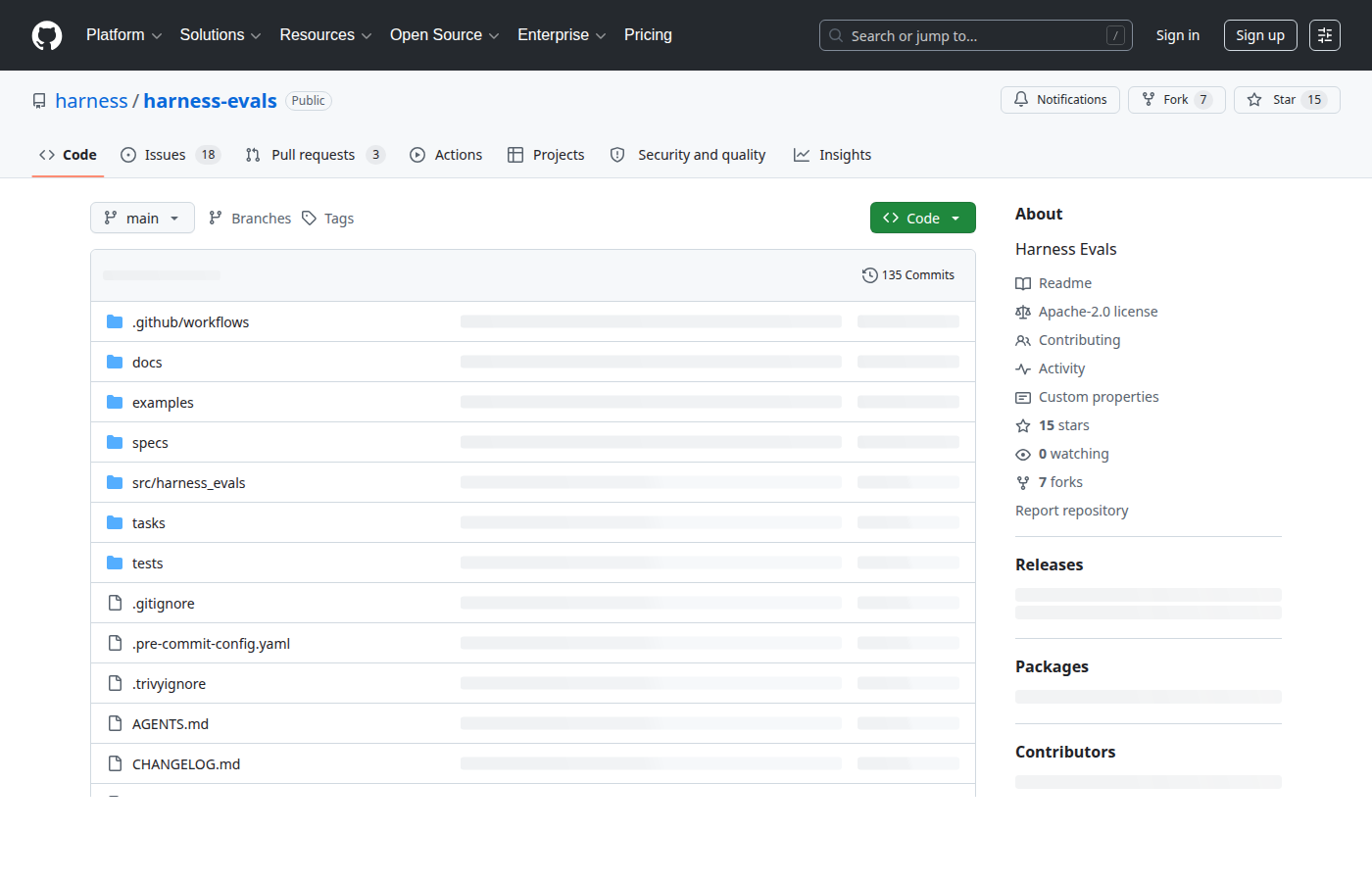This screenshot has height=882, width=1372.
Task: Click the folder icon beside tasks
Action: tap(115, 522)
